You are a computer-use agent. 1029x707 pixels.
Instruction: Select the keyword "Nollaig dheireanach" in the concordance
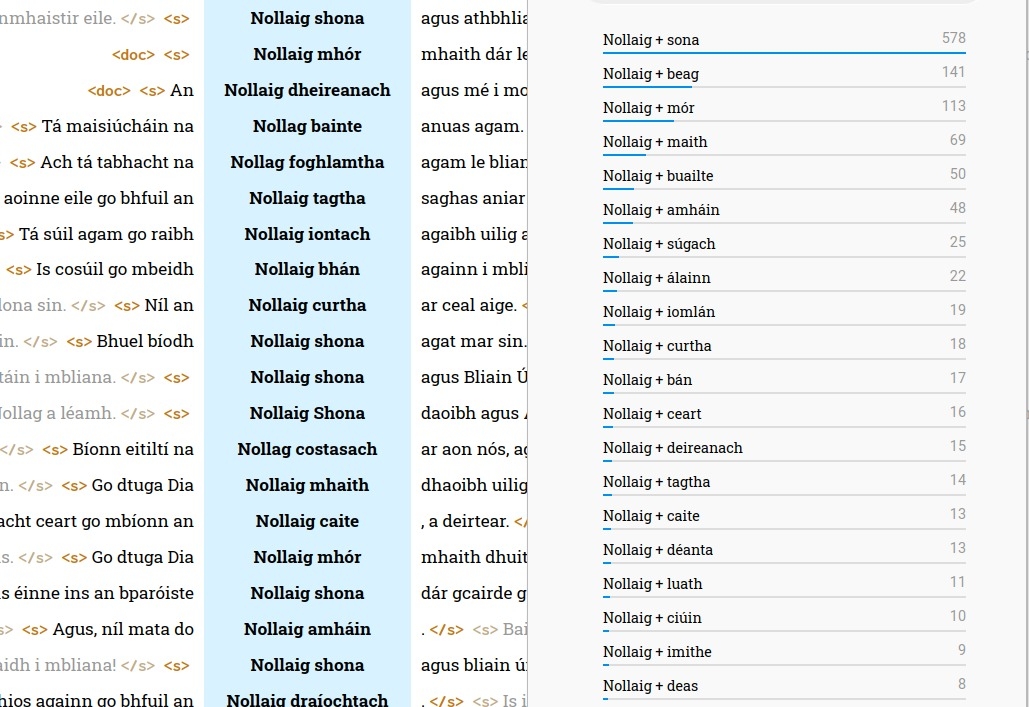tap(307, 90)
